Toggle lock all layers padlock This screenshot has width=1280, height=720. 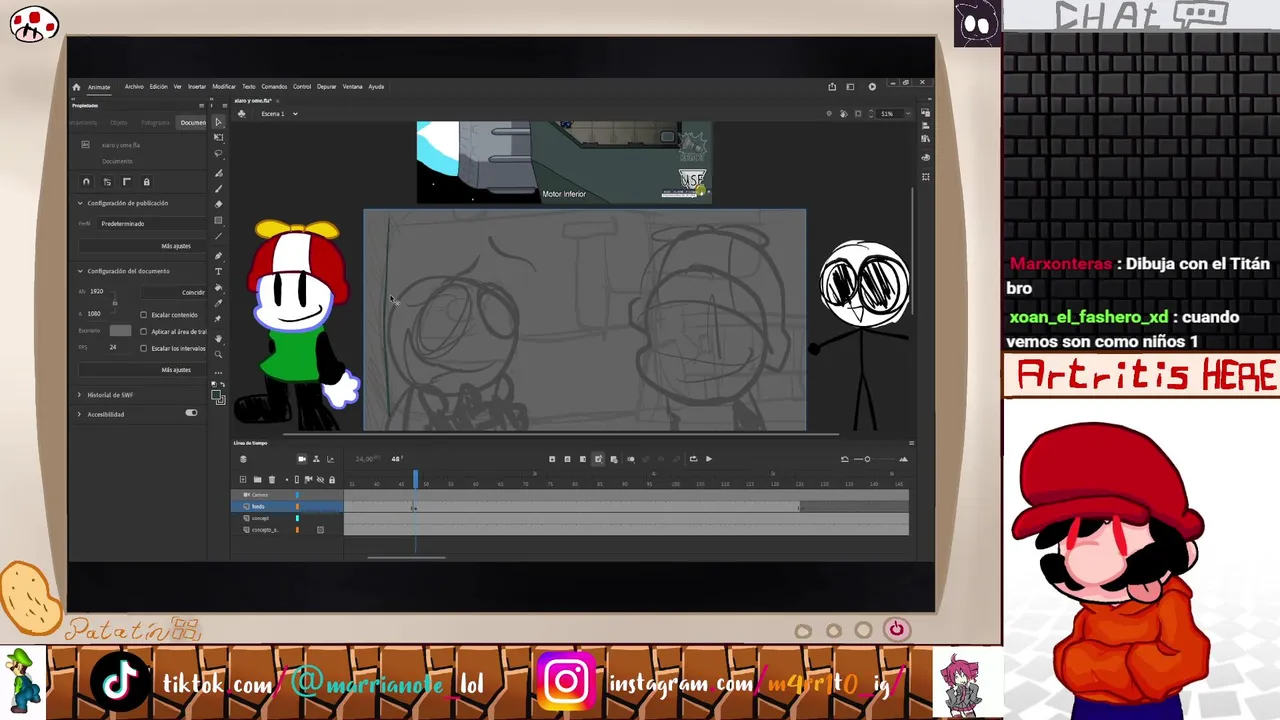pos(332,480)
